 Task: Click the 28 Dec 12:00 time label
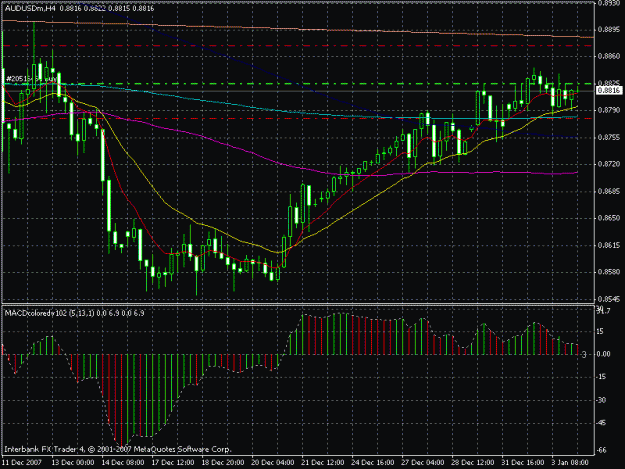point(472,462)
